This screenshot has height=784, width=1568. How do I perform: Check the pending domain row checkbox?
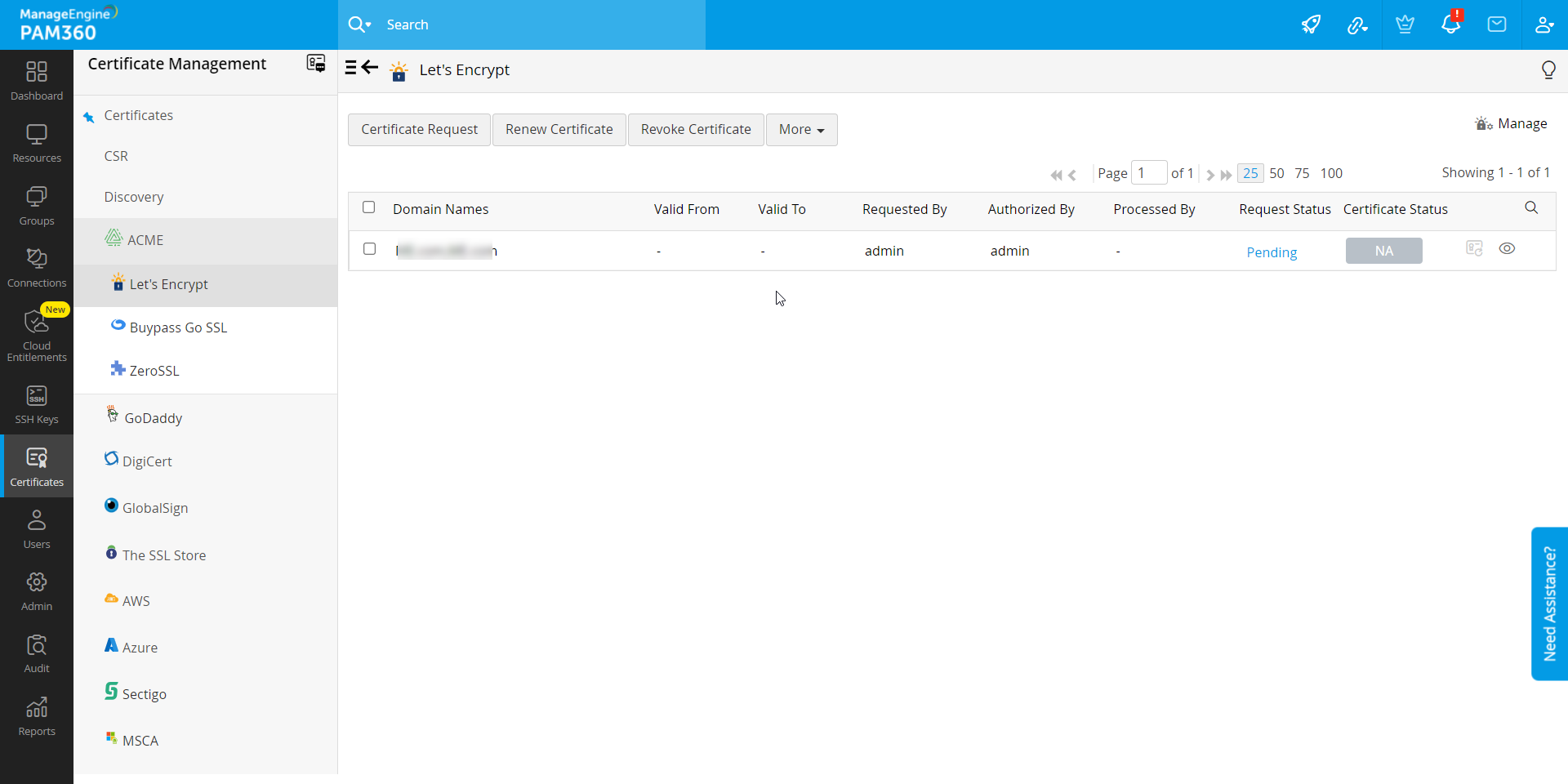pos(369,249)
